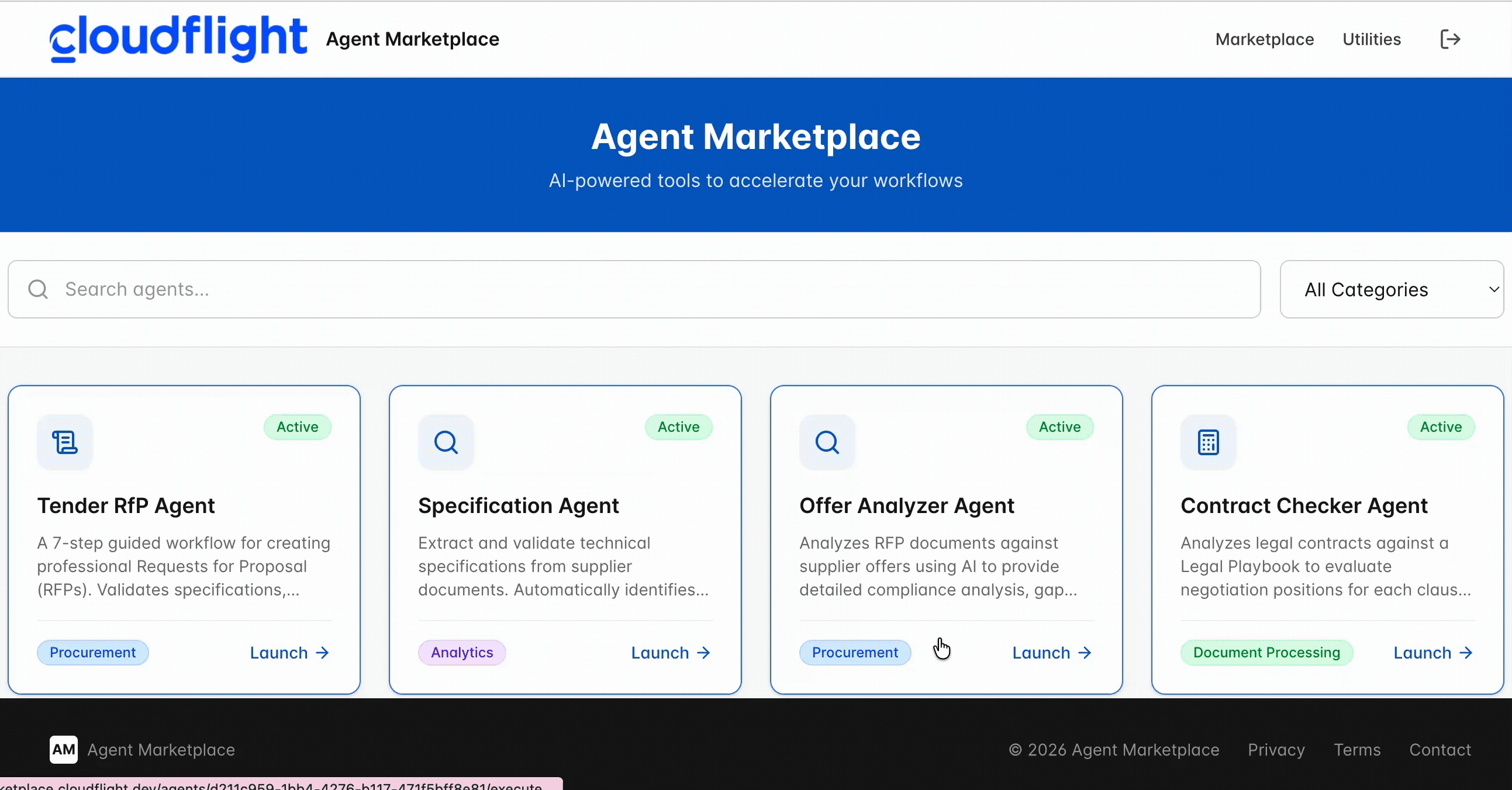
Task: Open the Privacy footer link
Action: (1276, 750)
